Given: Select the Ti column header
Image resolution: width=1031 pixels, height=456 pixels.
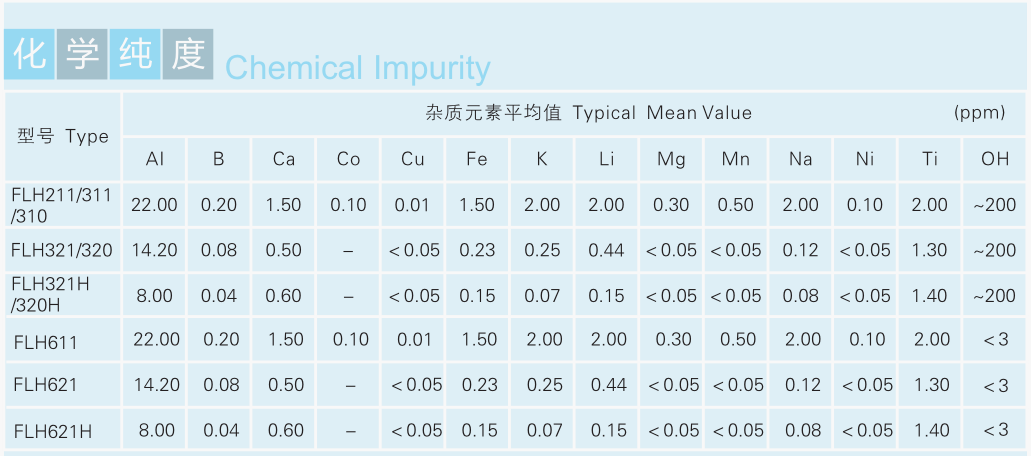Looking at the screenshot, I should [x=930, y=160].
